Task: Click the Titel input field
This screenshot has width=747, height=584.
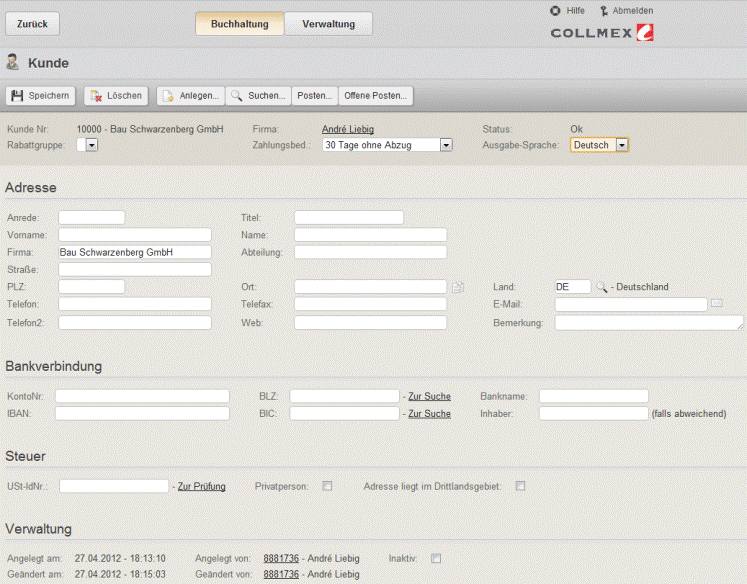Action: 349,218
